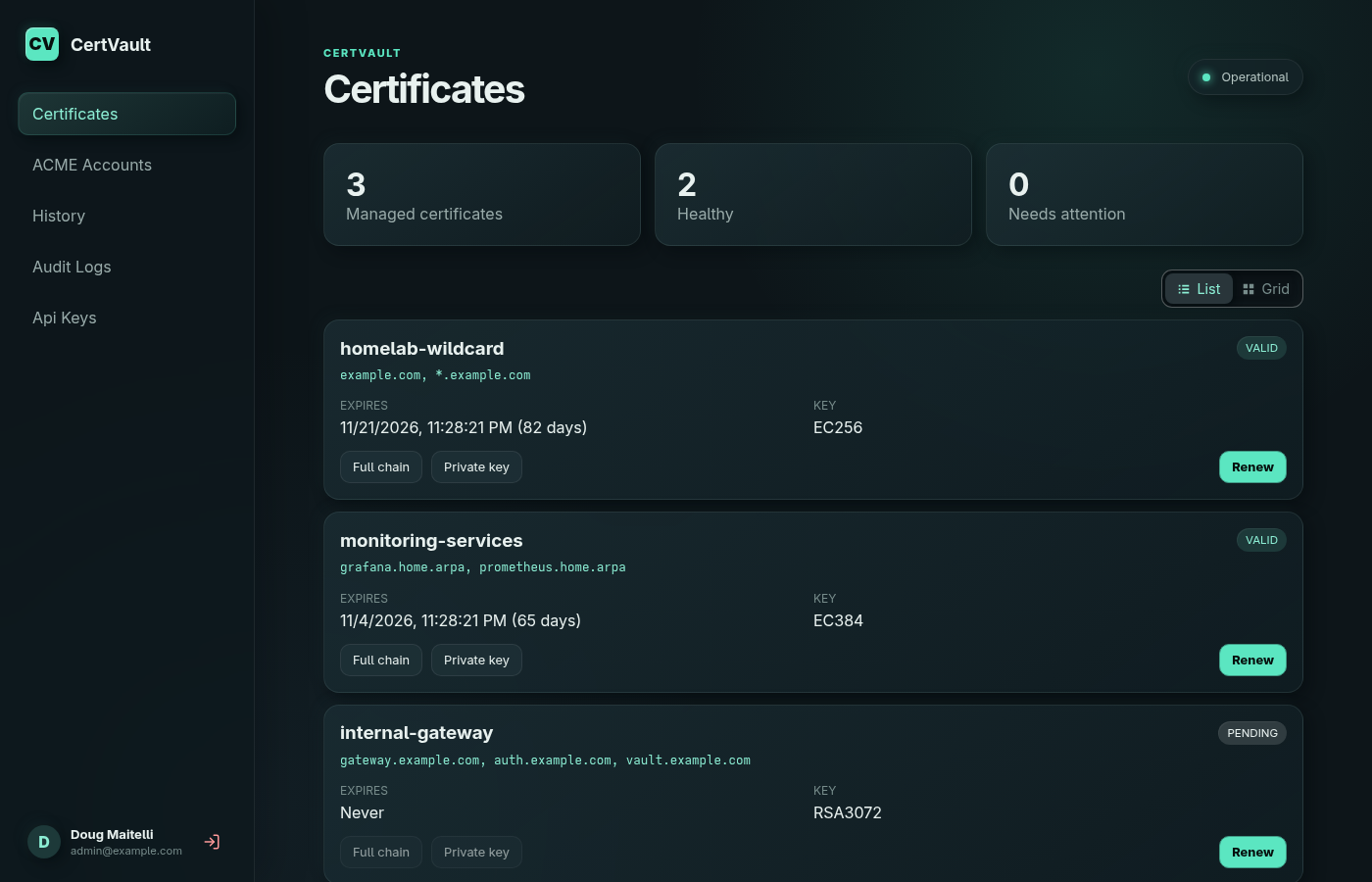Click the PENDING badge on internal-gateway
This screenshot has height=882, width=1372.
1252,733
